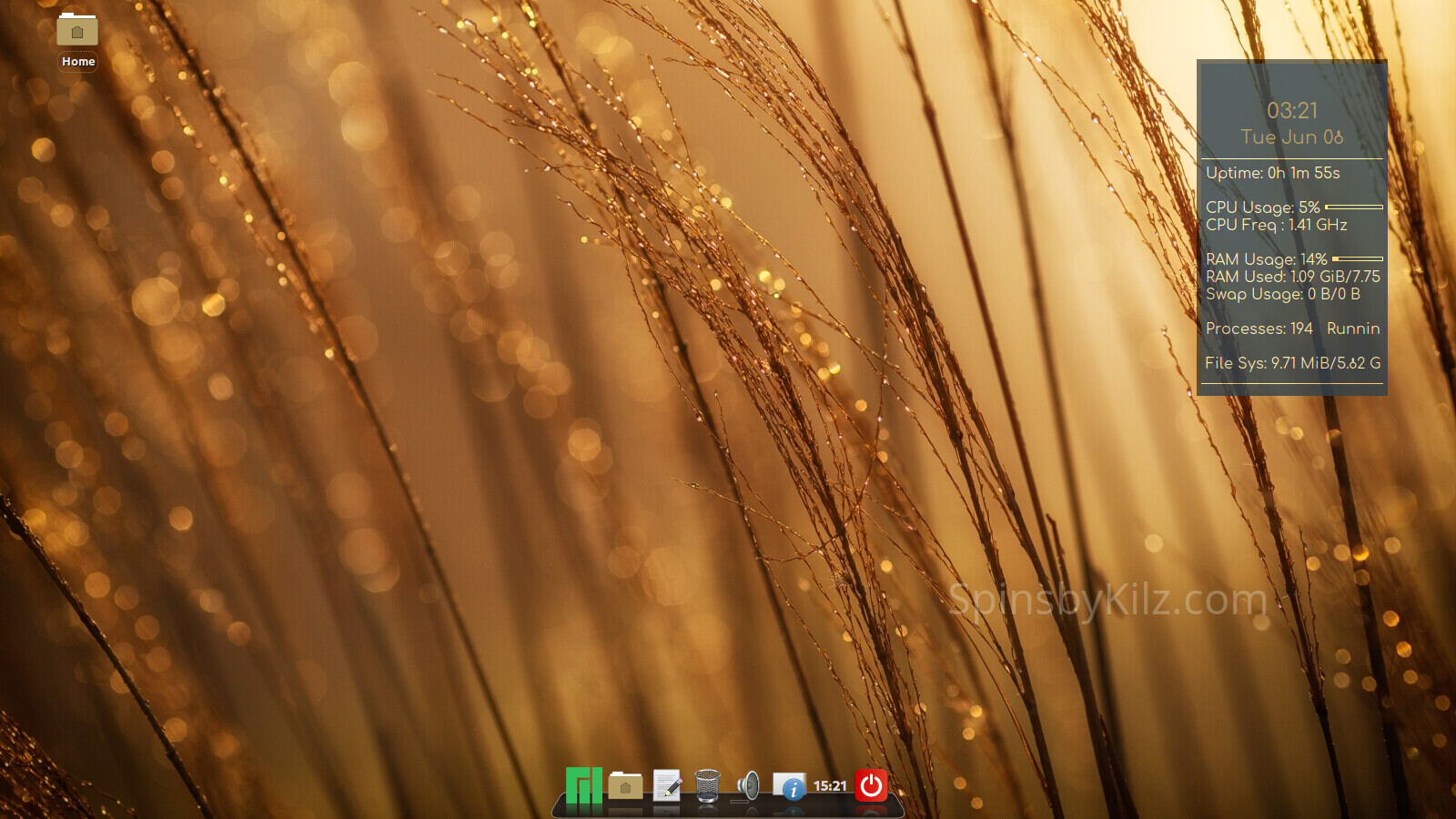The image size is (1456, 819).
Task: Click the SpinsbyKilz.com watermark text
Action: point(1107,601)
